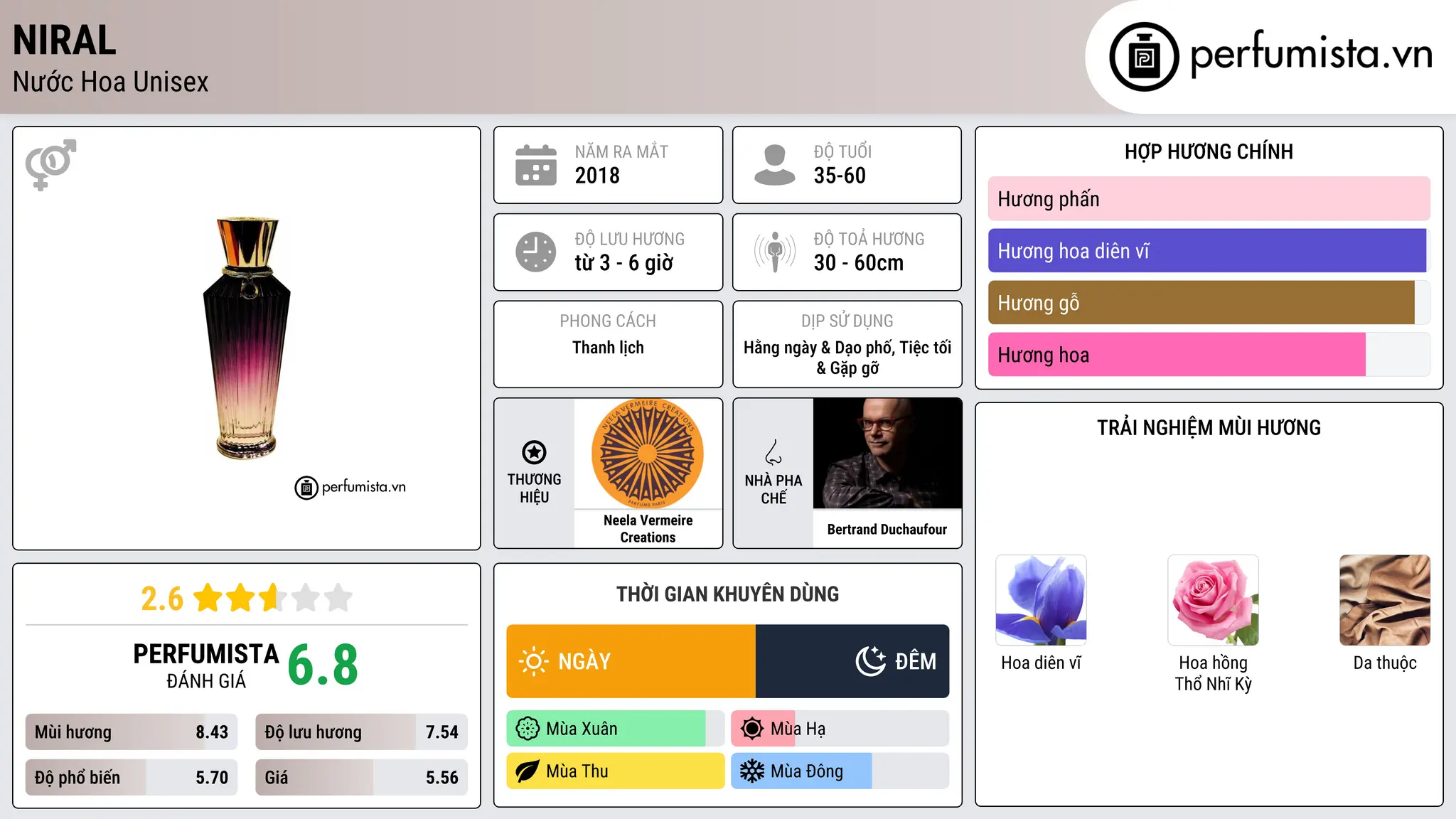Click the longevity value từ 3 - 6 giờ
This screenshot has width=1456, height=819.
point(624,263)
